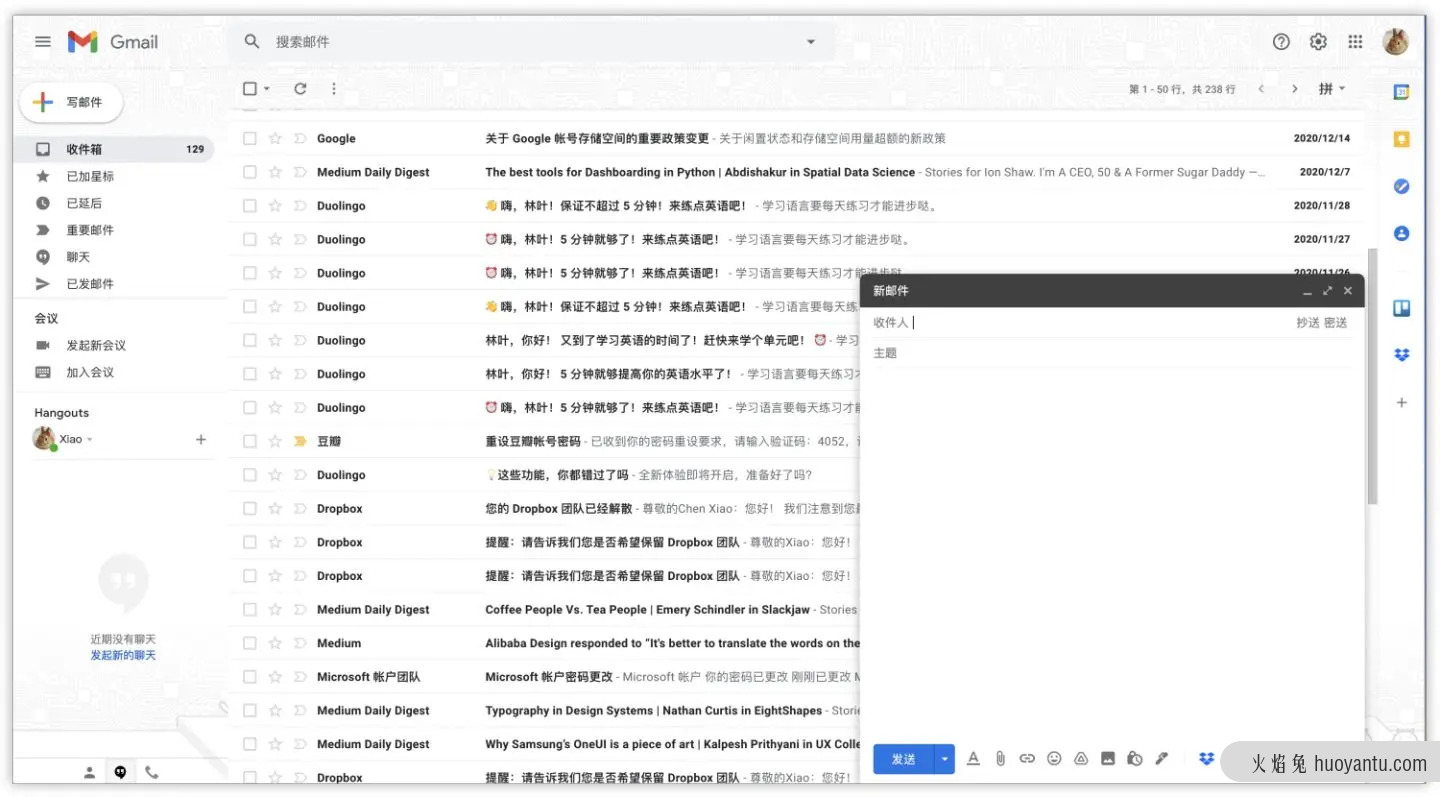Refresh the inbox
This screenshot has height=797, width=1440.
[x=300, y=89]
